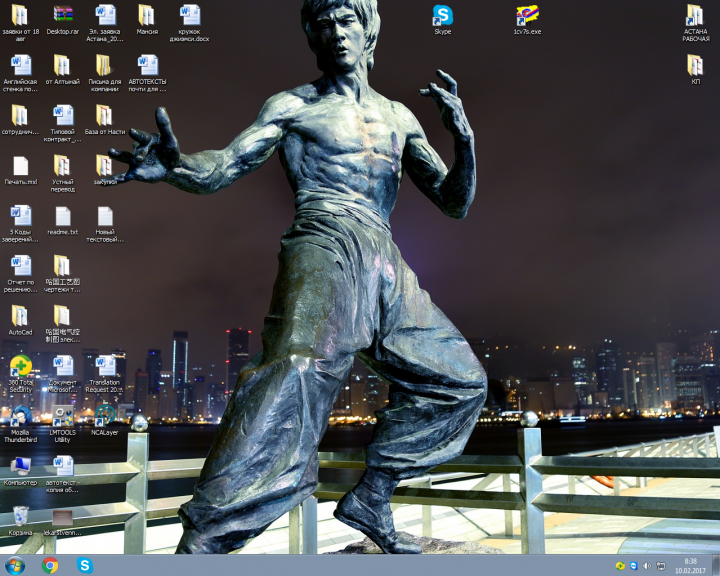Open the TeamViewer tray icon
This screenshot has width=720, height=576.
(x=634, y=566)
